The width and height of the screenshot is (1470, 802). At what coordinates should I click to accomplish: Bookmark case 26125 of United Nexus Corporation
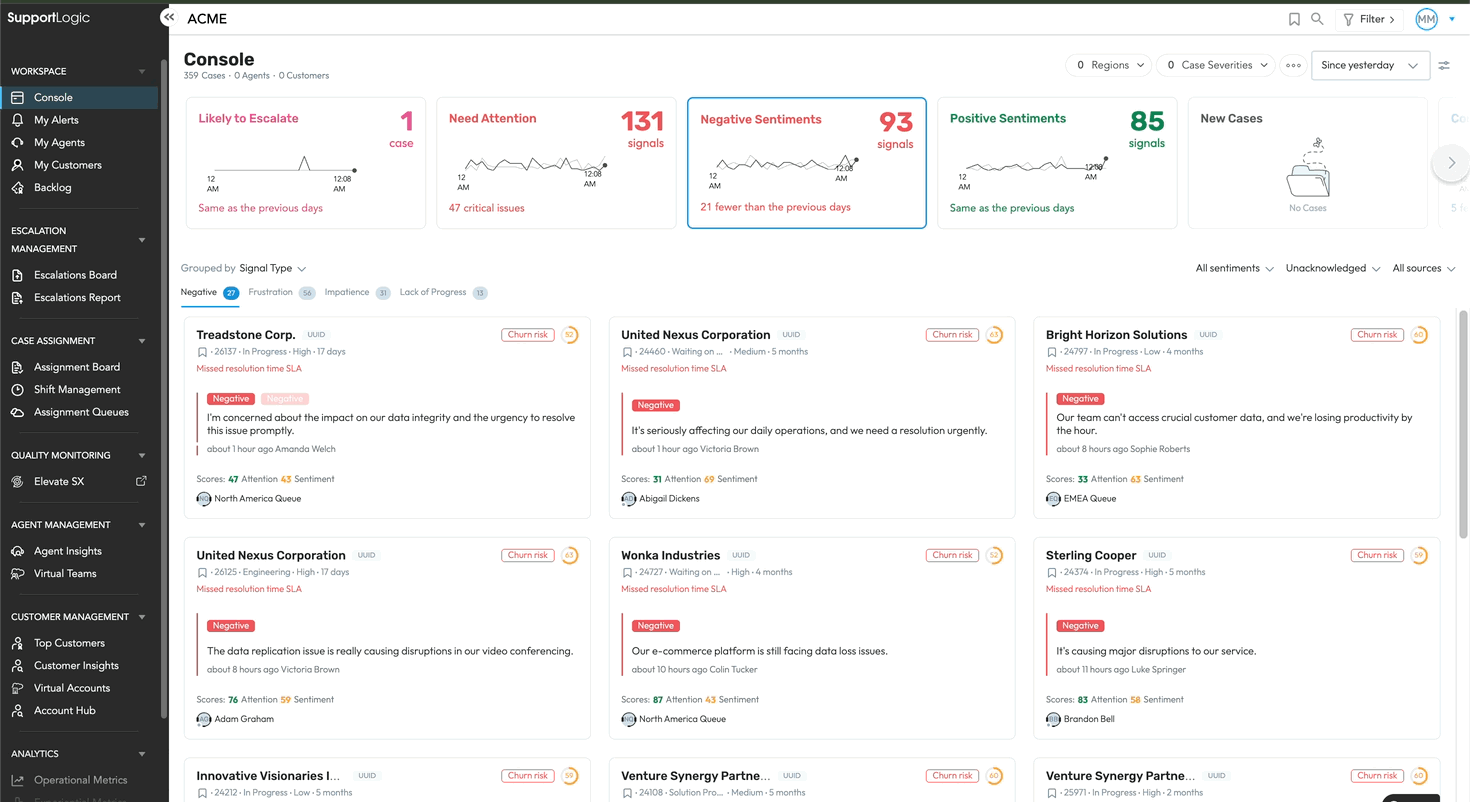point(202,573)
